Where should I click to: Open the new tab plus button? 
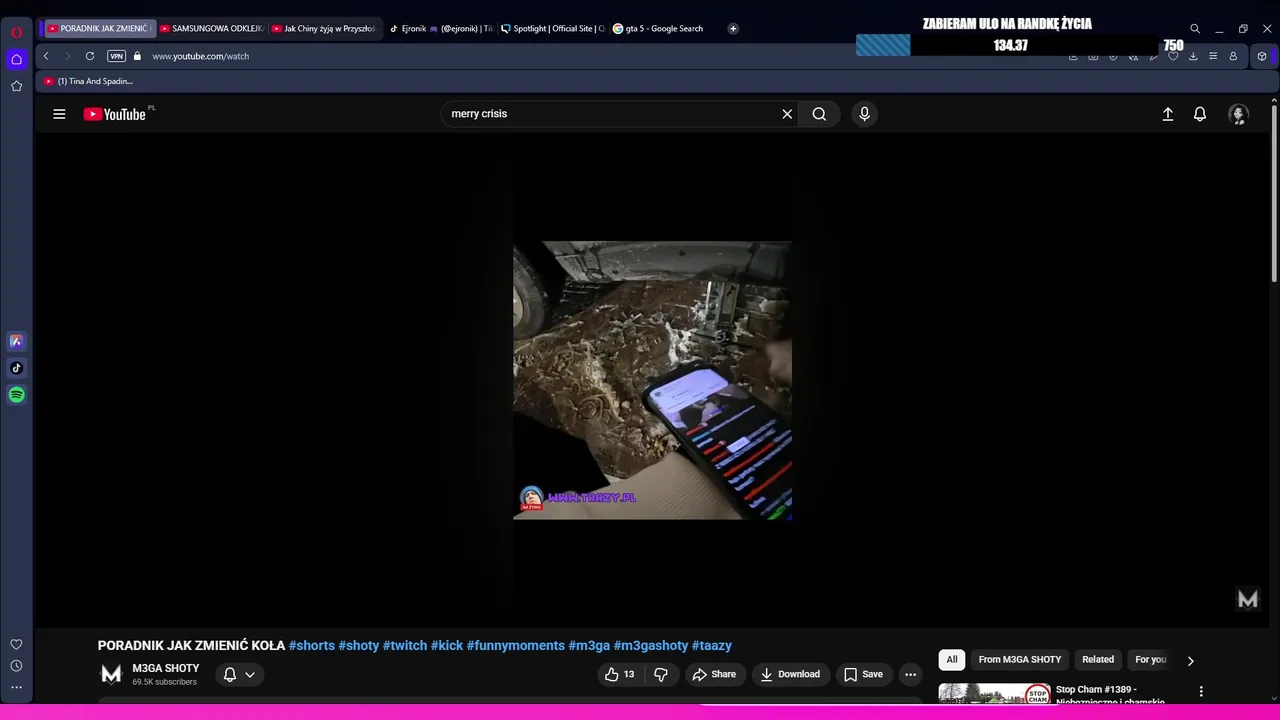point(733,29)
